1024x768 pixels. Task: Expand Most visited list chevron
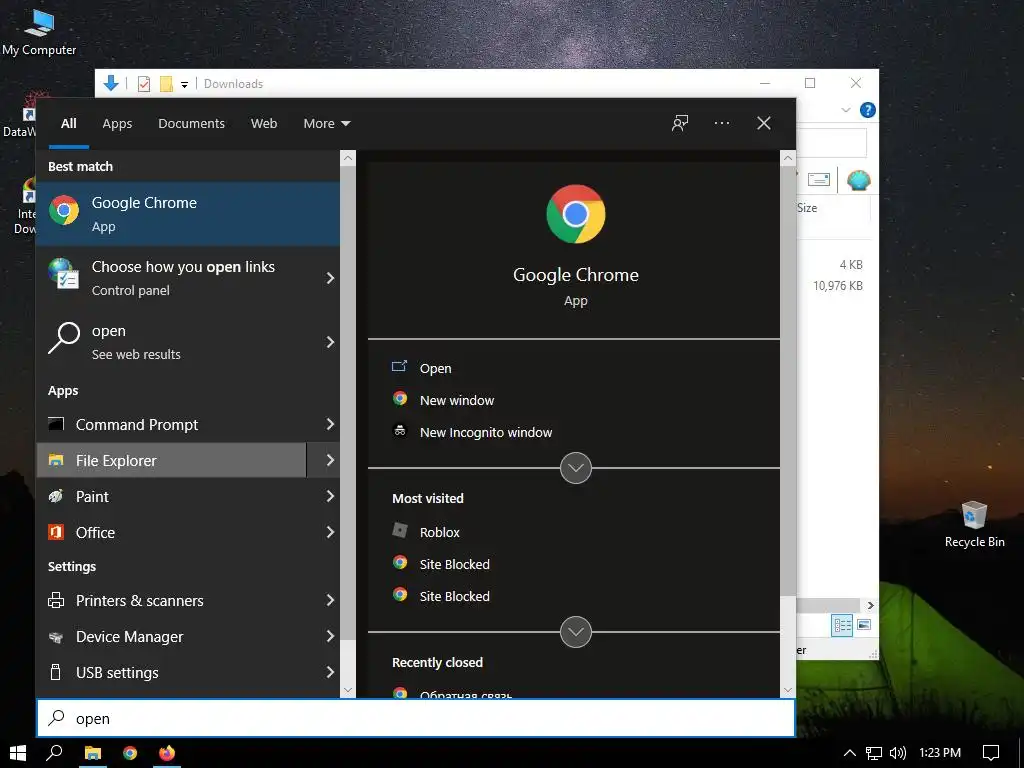tap(575, 632)
